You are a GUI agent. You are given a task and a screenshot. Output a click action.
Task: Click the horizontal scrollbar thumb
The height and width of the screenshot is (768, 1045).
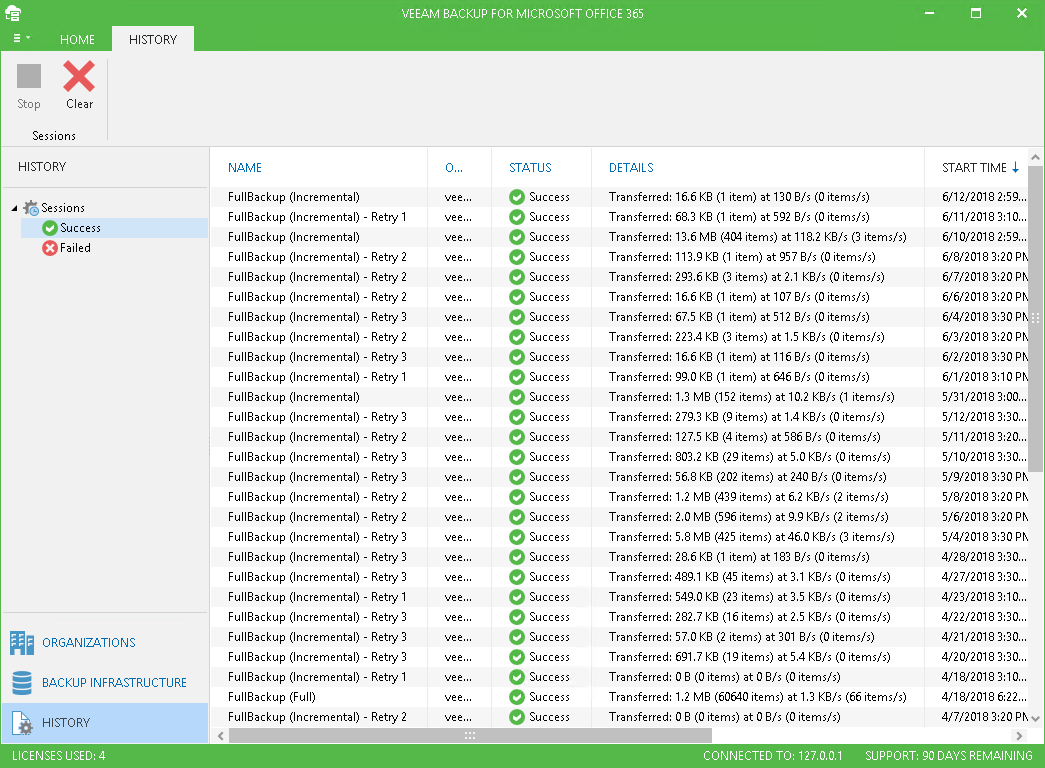click(470, 735)
